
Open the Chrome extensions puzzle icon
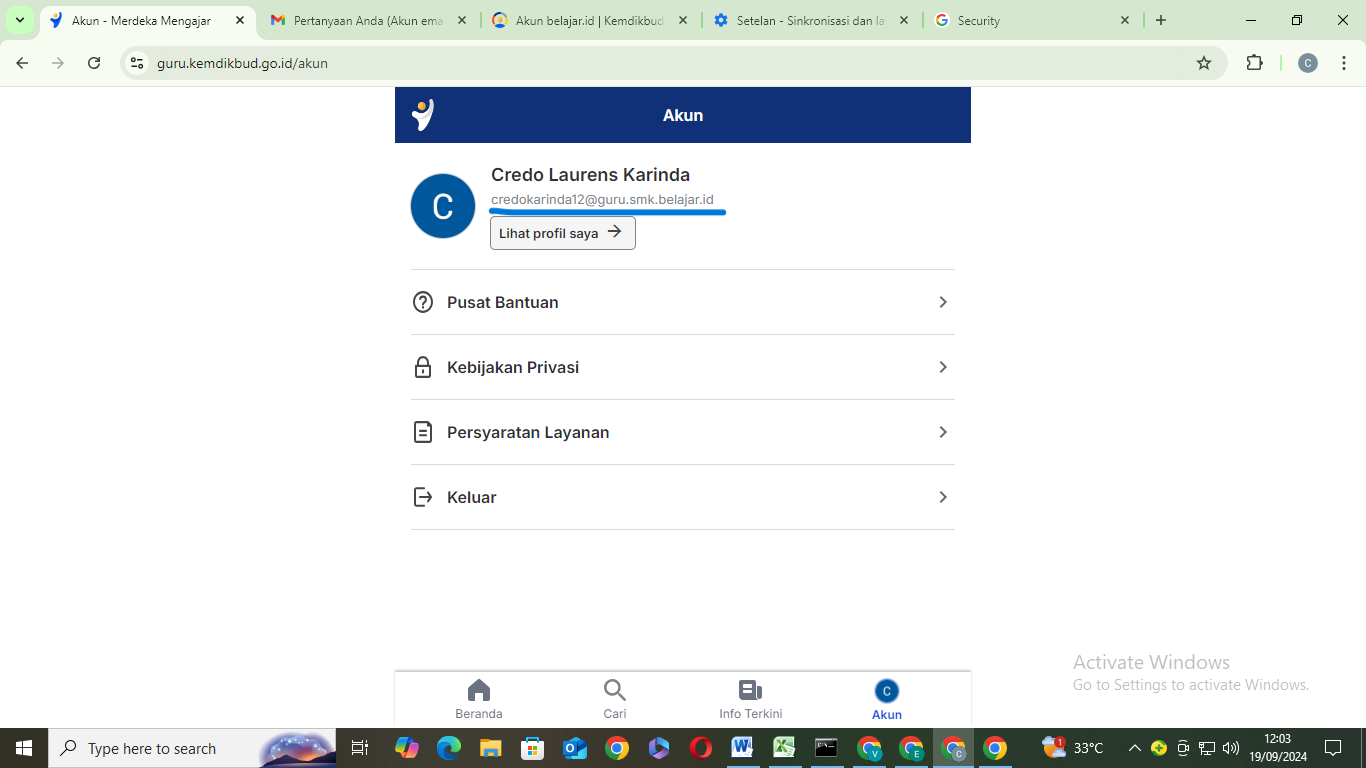(x=1254, y=63)
